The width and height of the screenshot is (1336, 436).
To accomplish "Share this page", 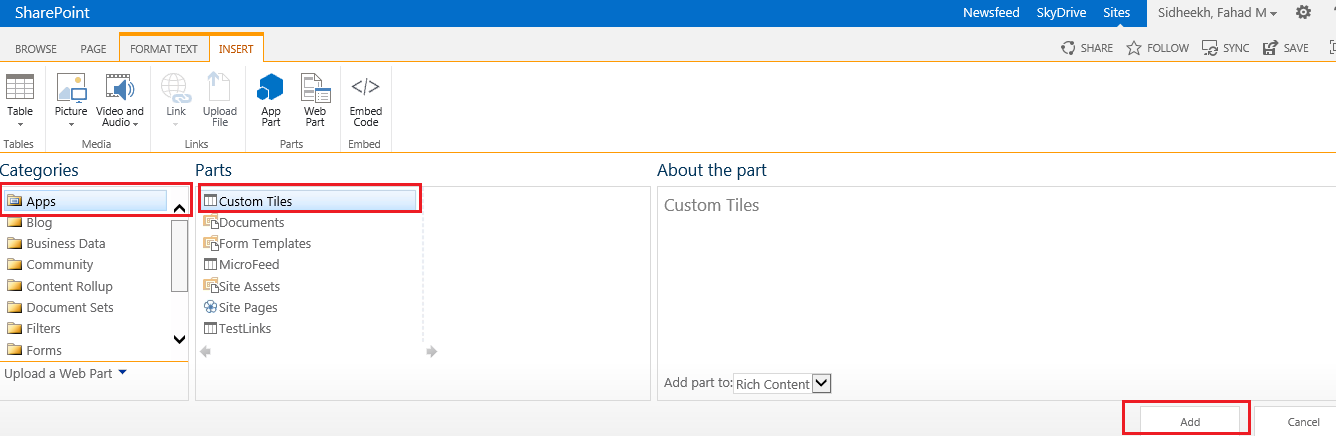I will pos(1087,48).
